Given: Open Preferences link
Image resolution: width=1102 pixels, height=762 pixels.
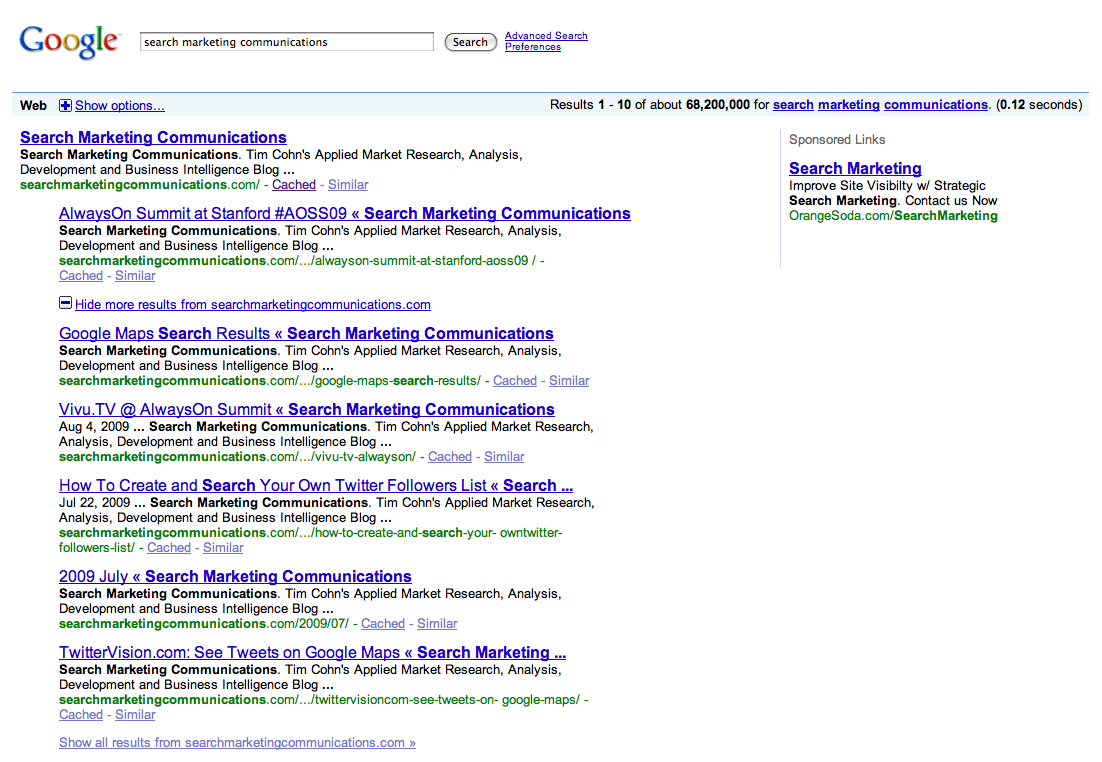Looking at the screenshot, I should [532, 47].
